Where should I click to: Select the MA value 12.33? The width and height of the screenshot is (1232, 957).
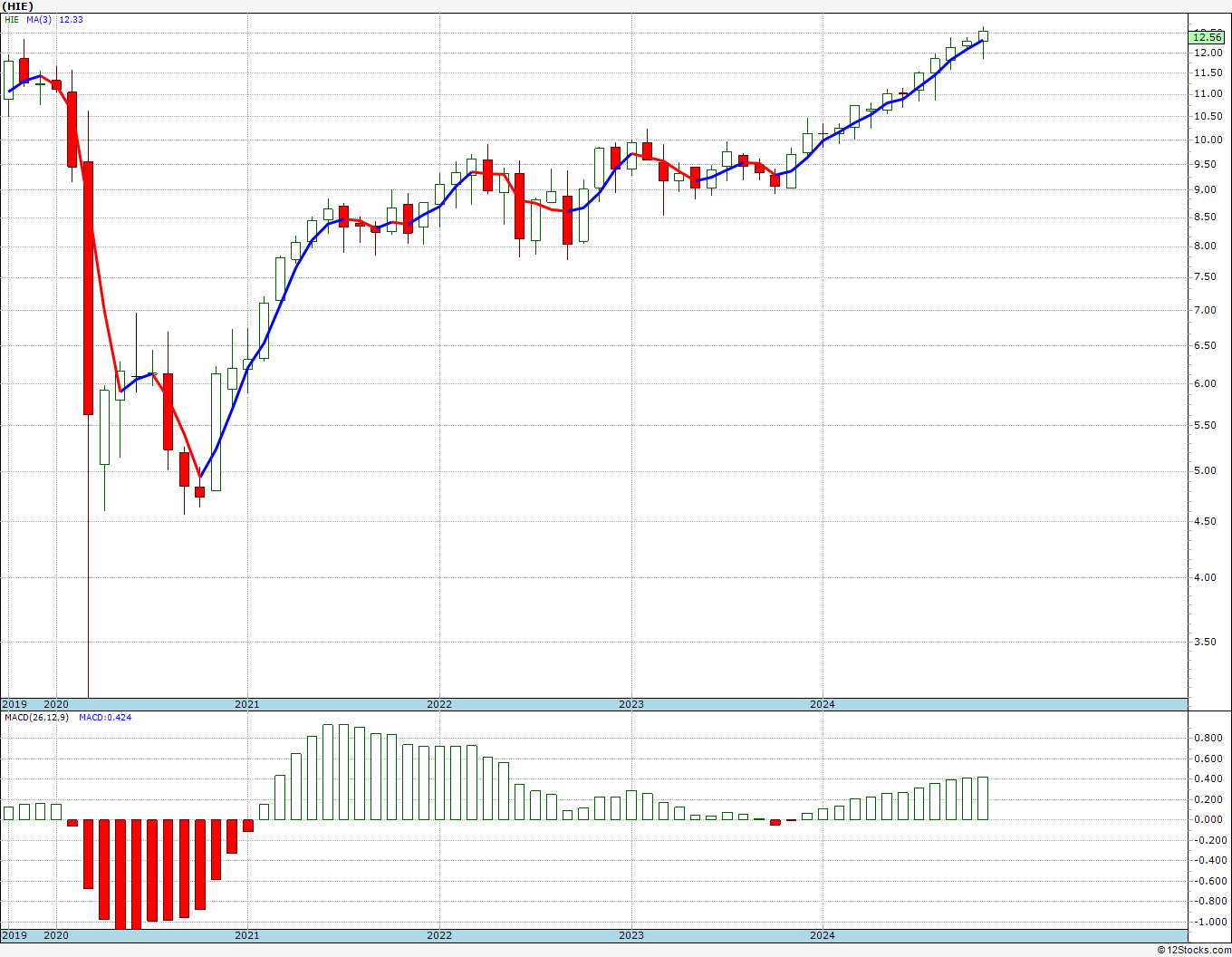(x=71, y=19)
